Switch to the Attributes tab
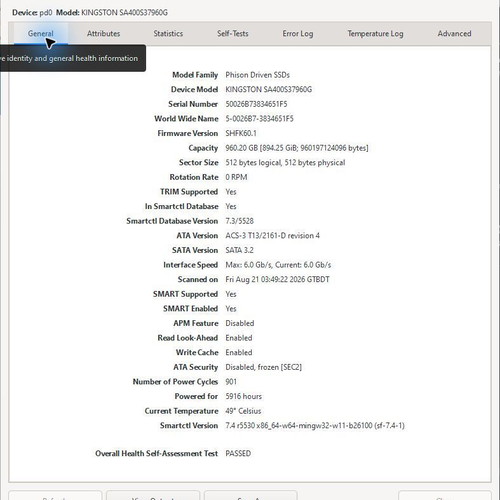This screenshot has height=500, width=500. (x=103, y=34)
